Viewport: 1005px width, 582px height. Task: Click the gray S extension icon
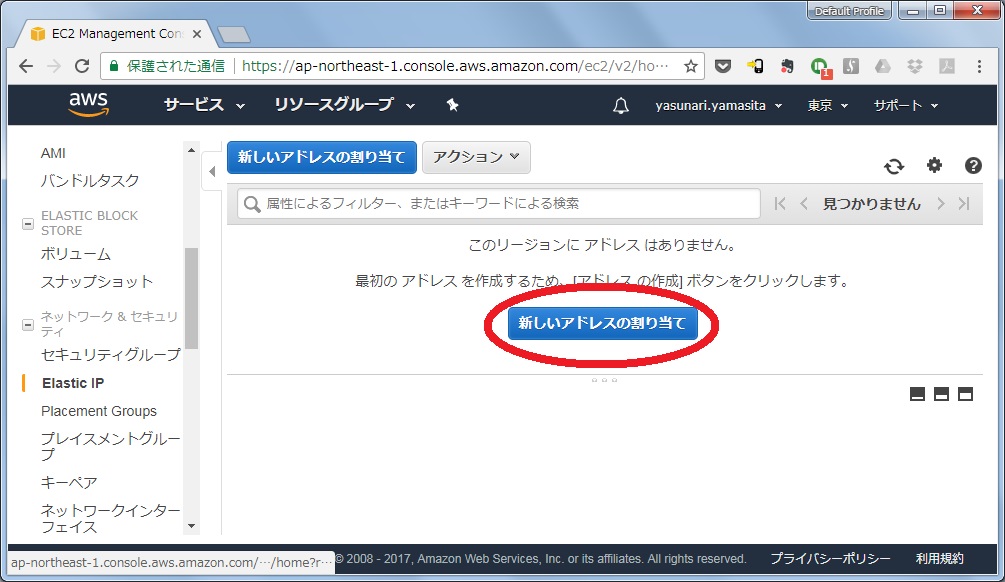tap(851, 66)
